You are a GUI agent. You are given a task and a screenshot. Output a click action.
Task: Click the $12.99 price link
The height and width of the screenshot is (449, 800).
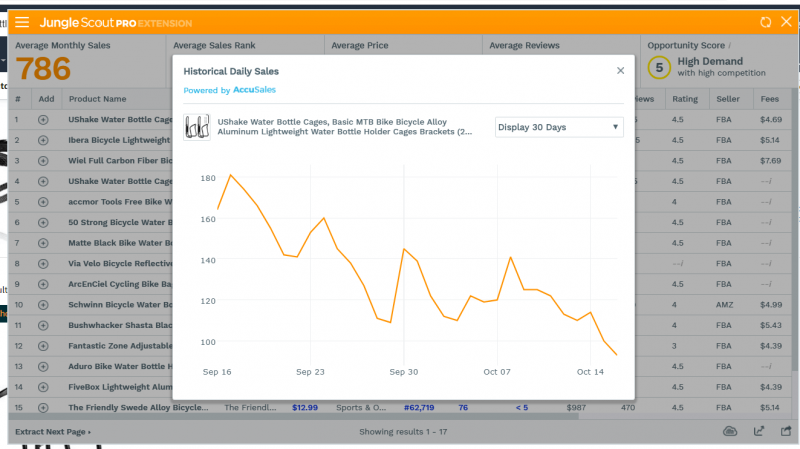coord(305,408)
